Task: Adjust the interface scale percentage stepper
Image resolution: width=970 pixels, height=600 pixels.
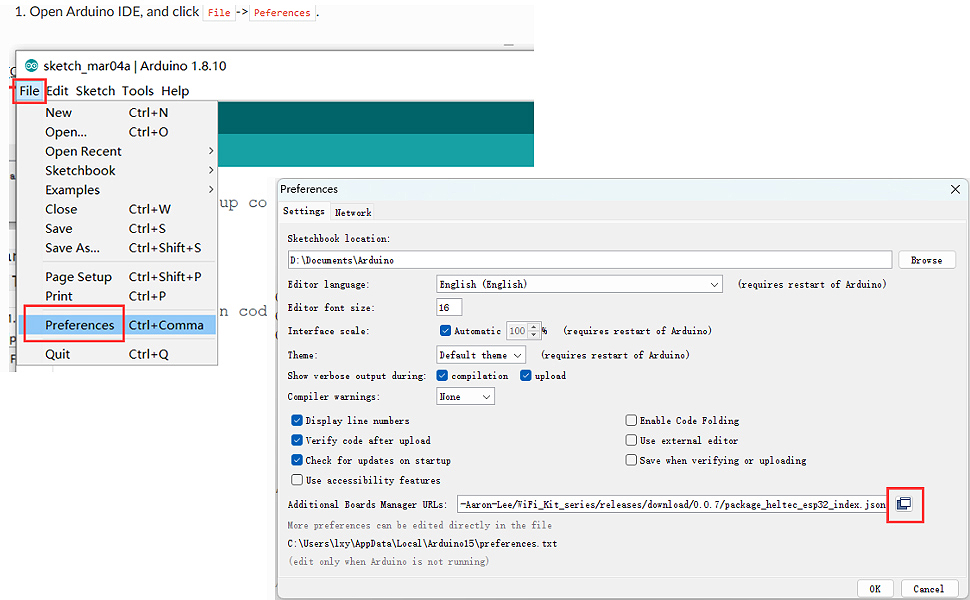Action: pyautogui.click(x=535, y=331)
